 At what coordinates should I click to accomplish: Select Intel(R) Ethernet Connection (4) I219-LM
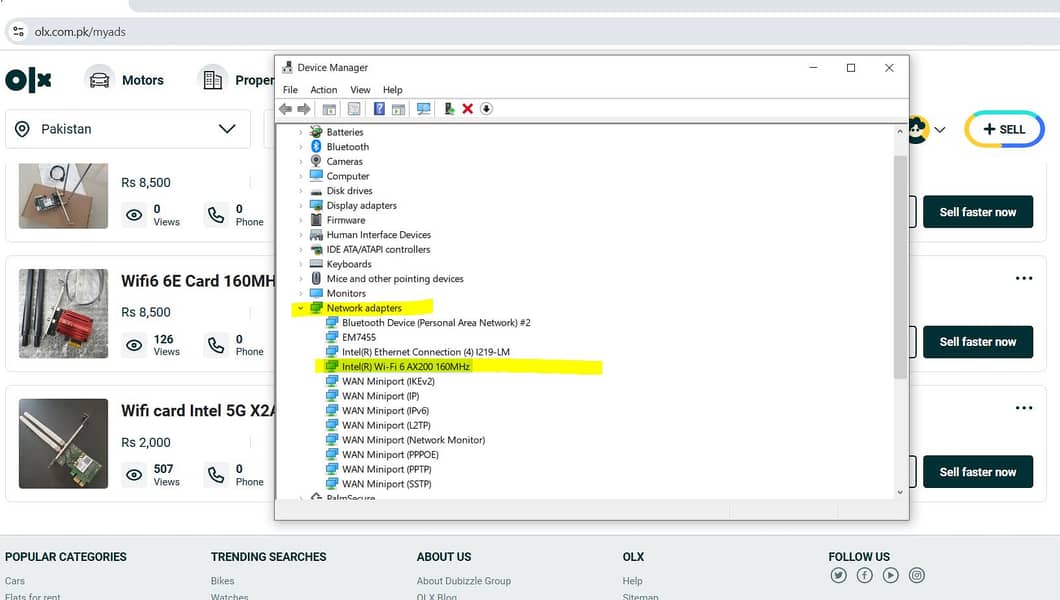426,352
